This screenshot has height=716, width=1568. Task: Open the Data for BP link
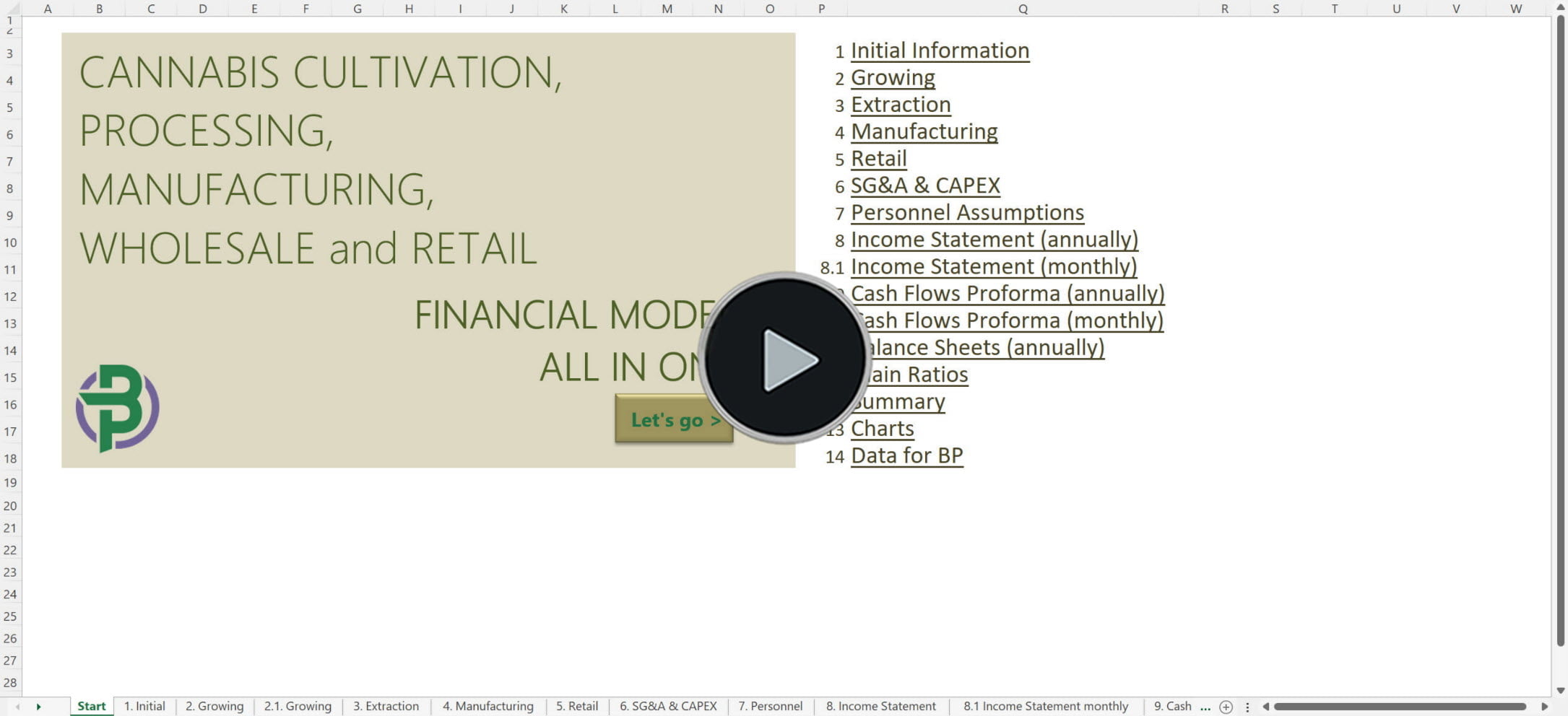[x=906, y=455]
